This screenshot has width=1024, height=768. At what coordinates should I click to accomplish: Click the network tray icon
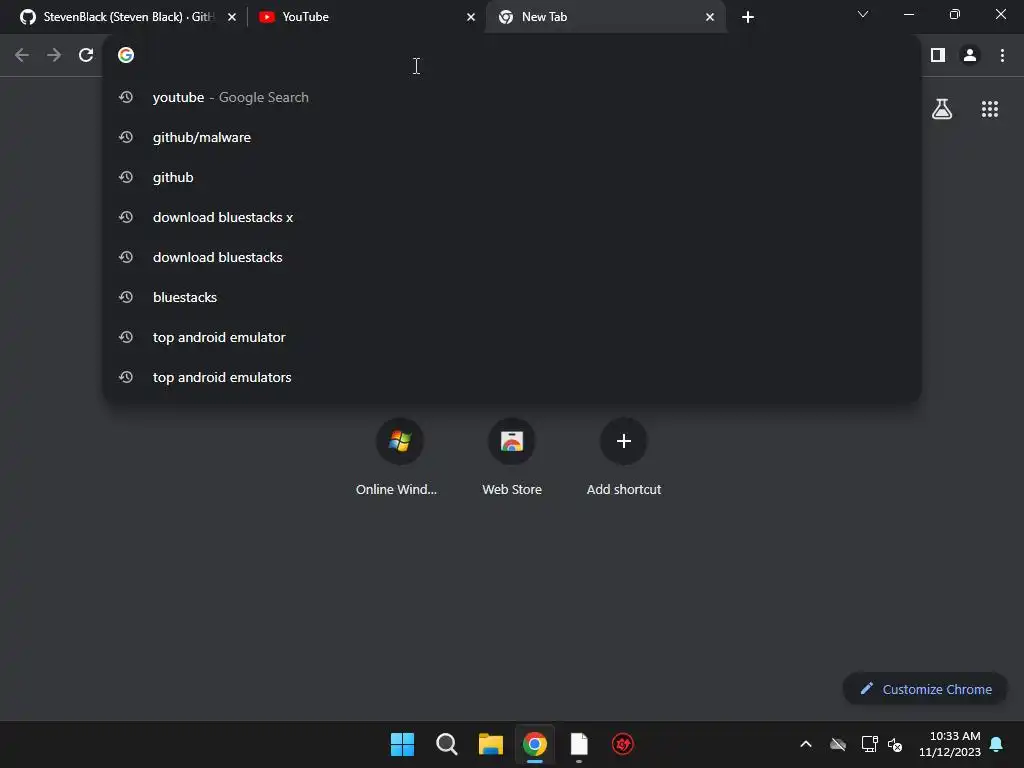coord(869,744)
